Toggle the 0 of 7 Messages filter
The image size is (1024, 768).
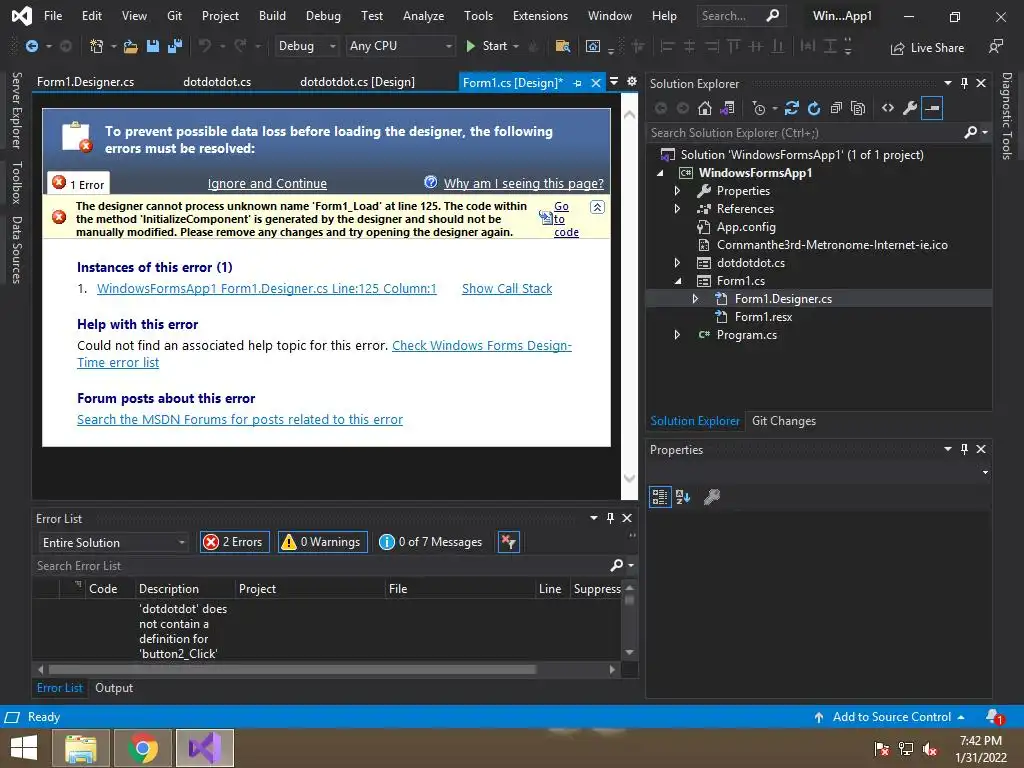pyautogui.click(x=431, y=542)
